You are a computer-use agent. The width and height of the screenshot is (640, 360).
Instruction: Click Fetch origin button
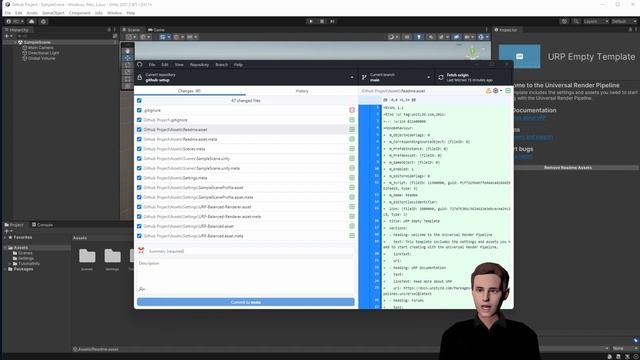coord(473,77)
